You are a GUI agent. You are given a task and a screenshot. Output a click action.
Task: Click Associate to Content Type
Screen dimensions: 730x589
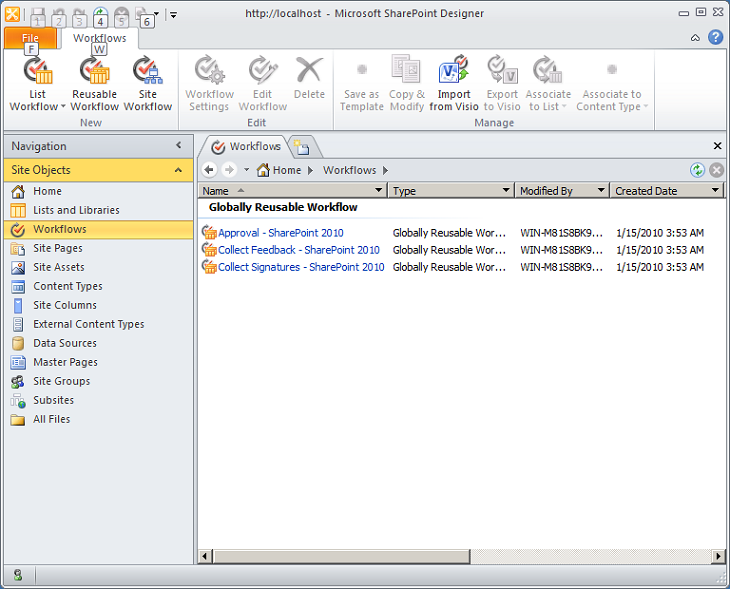pos(612,84)
